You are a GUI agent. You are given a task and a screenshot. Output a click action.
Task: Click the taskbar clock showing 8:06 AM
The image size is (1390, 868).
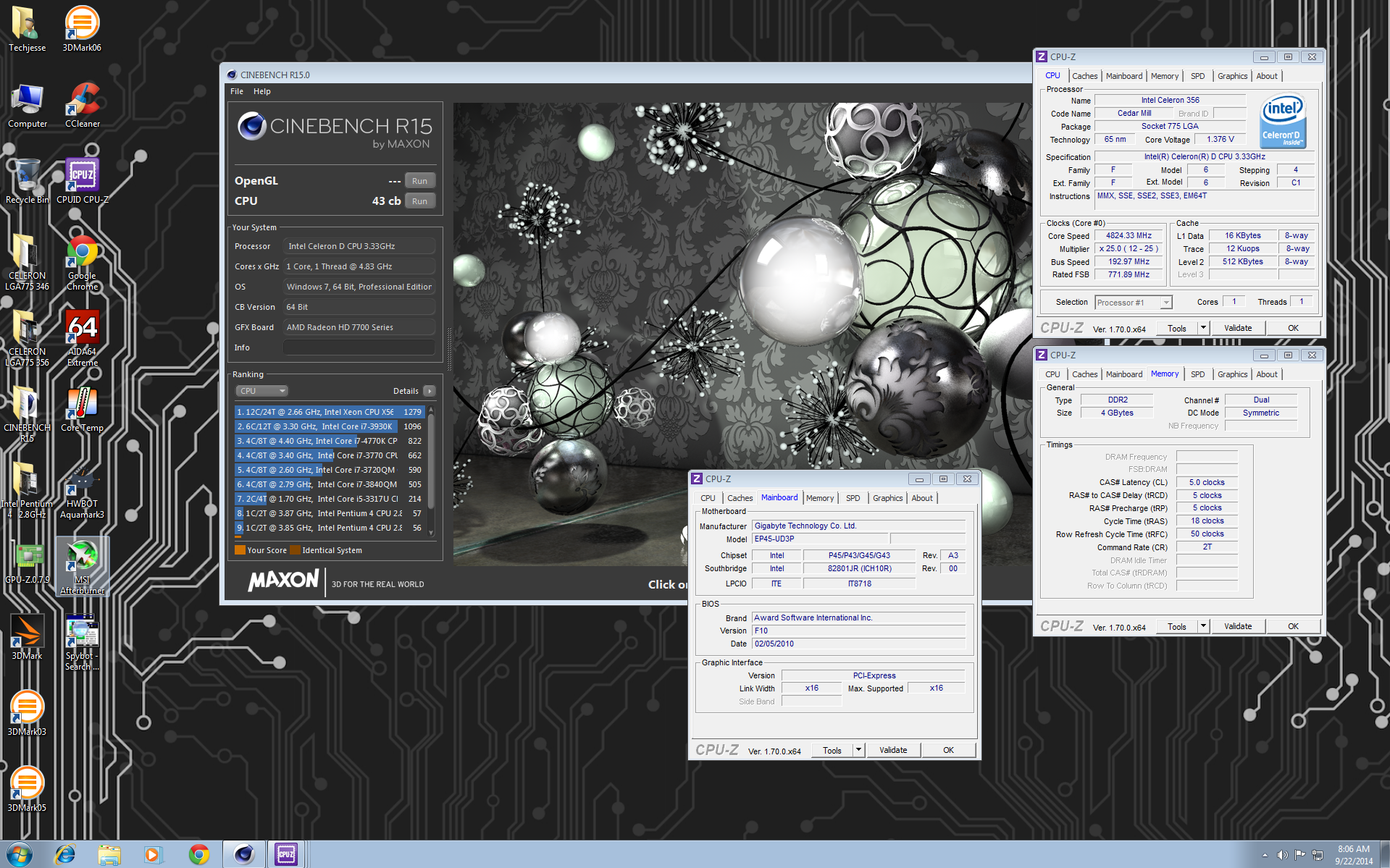pos(1354,855)
